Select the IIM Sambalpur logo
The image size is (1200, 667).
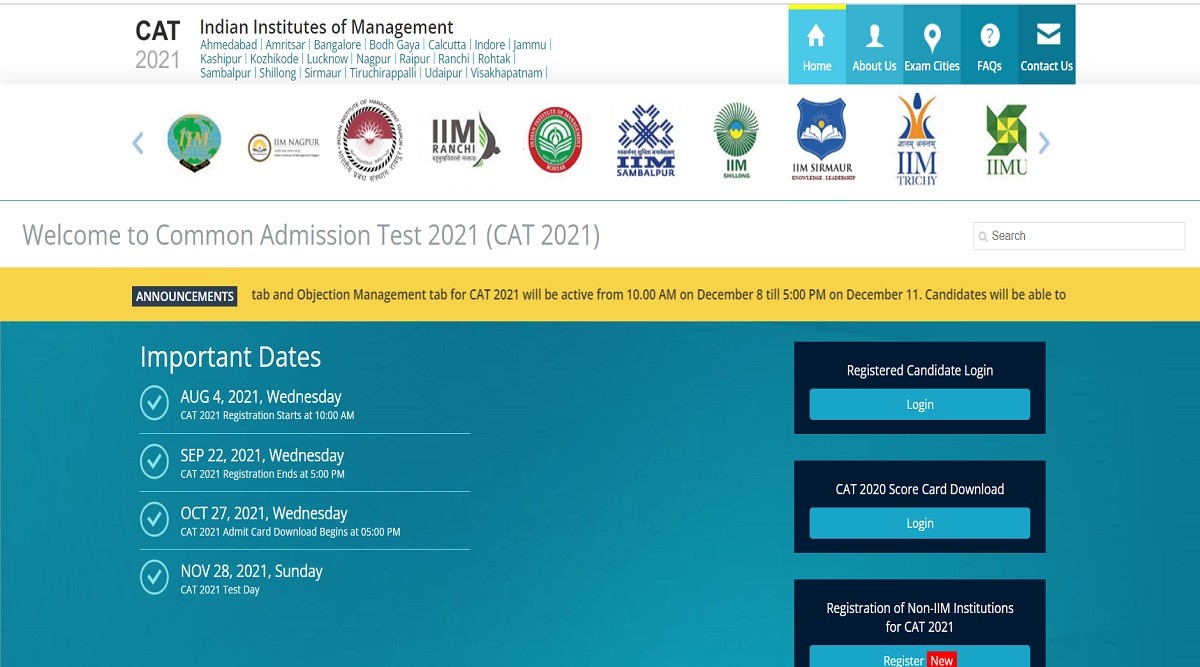[645, 142]
